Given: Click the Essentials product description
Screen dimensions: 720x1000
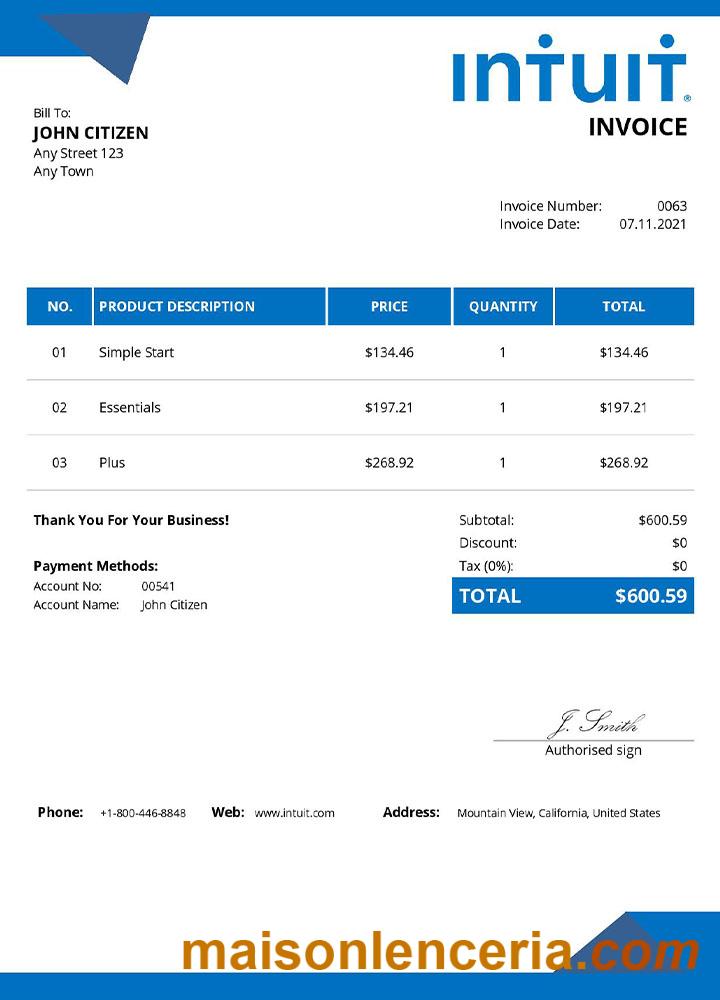Looking at the screenshot, I should tap(130, 407).
